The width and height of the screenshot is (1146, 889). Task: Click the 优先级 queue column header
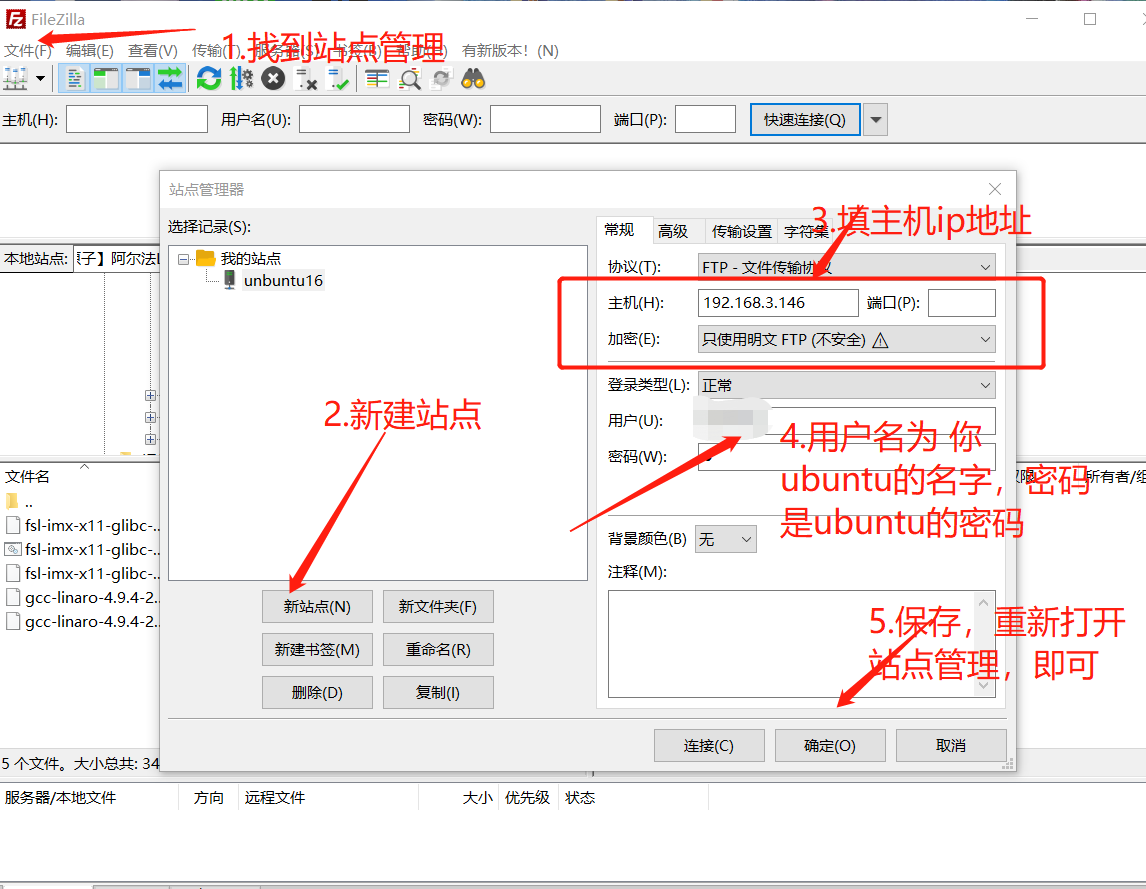[x=528, y=798]
